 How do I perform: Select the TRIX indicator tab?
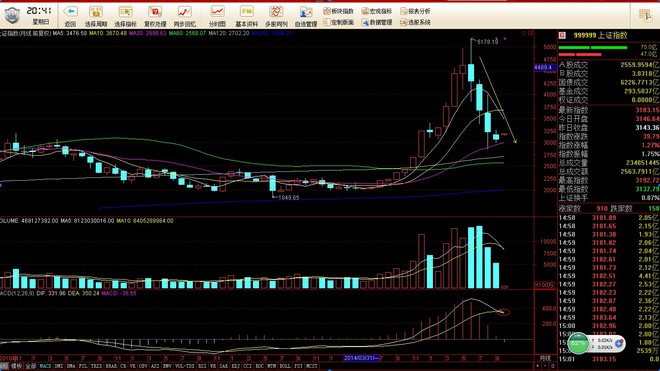97,366
